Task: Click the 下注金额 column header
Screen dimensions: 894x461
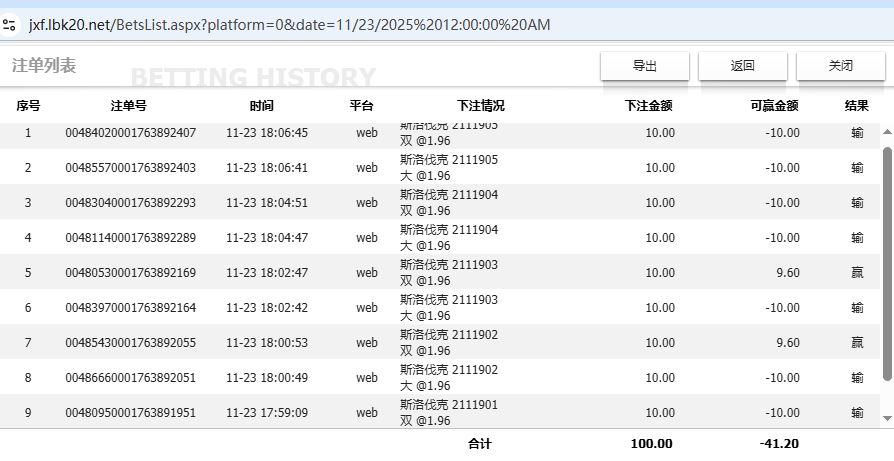Action: [x=648, y=106]
